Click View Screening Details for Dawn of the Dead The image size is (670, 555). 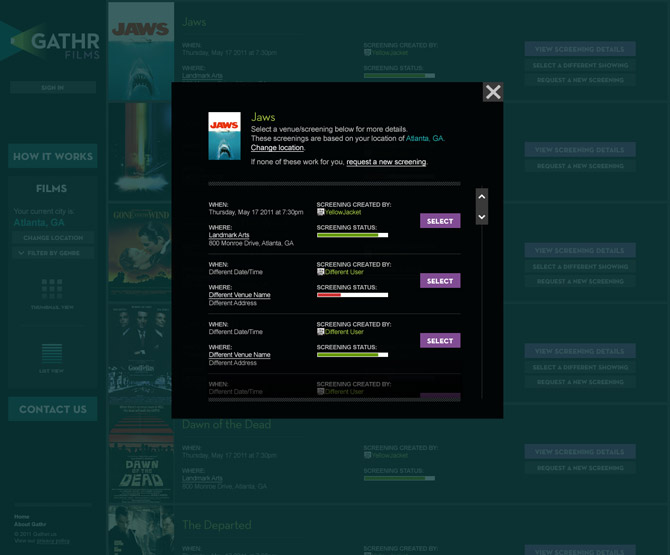click(x=580, y=452)
